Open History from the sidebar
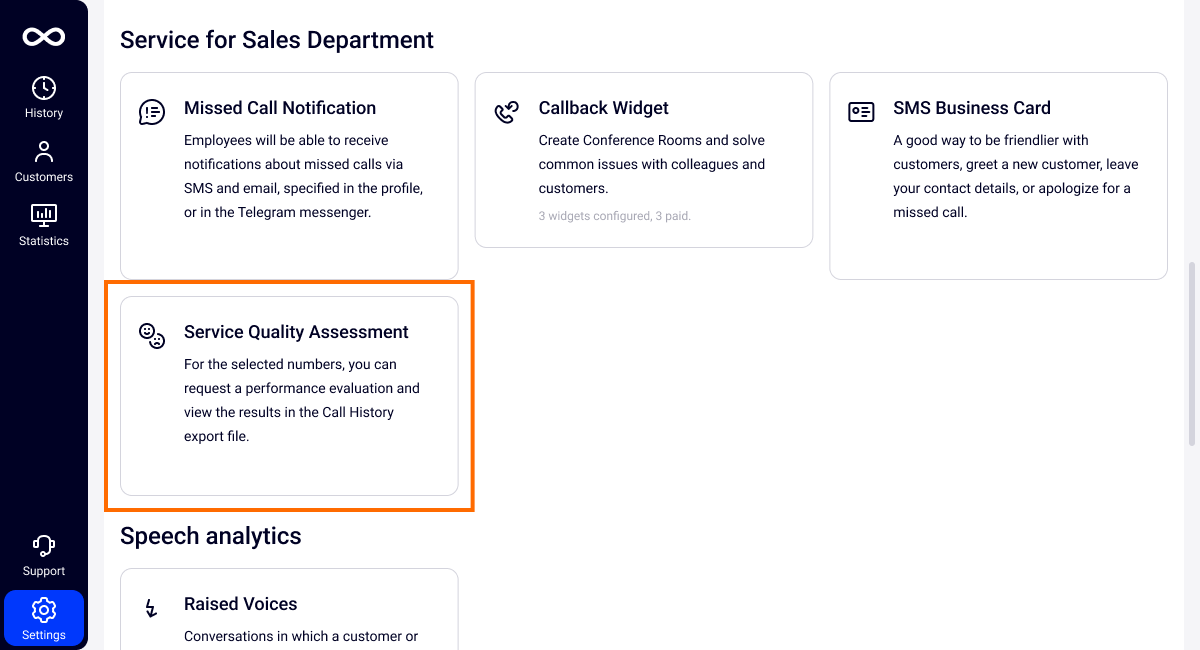The height and width of the screenshot is (650, 1200). pyautogui.click(x=44, y=97)
